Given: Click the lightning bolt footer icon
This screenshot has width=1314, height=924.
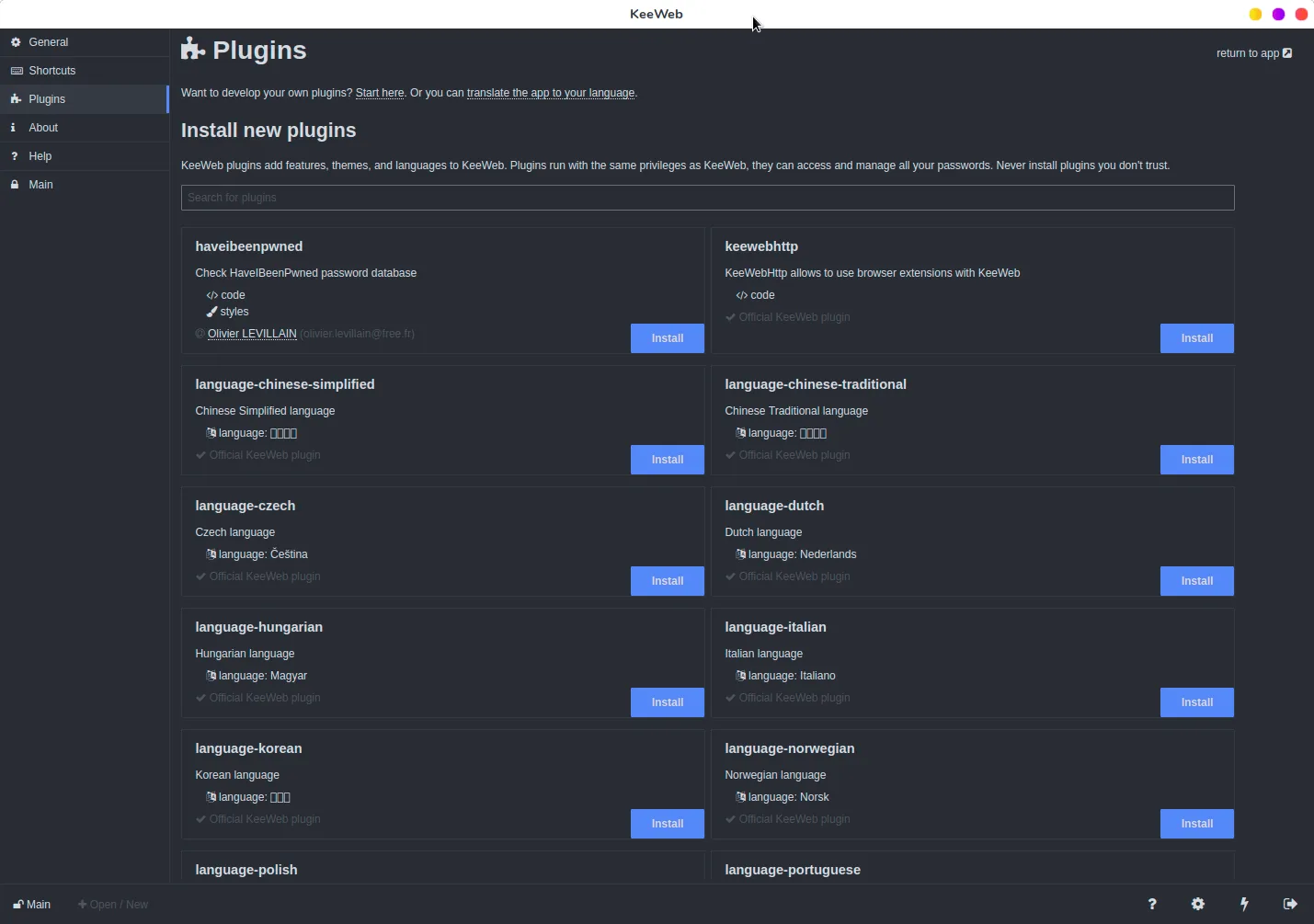Looking at the screenshot, I should pyautogui.click(x=1244, y=905).
